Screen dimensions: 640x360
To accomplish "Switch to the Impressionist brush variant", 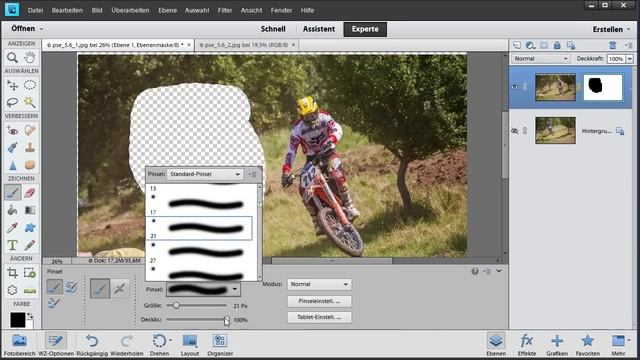I will click(71, 287).
